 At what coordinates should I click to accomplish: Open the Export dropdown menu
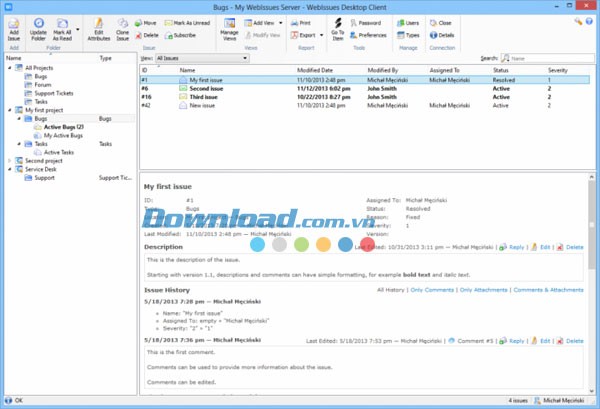point(306,34)
